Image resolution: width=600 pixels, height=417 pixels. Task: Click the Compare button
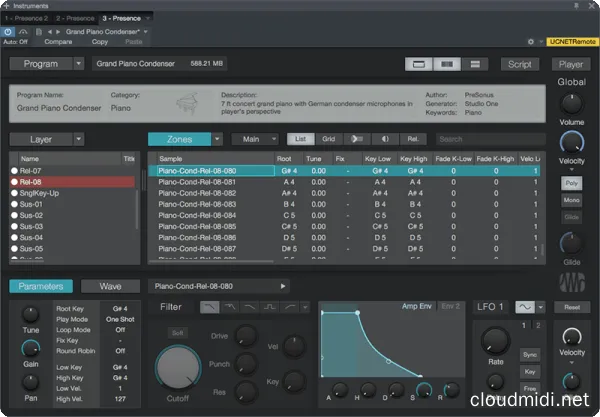click(x=58, y=42)
